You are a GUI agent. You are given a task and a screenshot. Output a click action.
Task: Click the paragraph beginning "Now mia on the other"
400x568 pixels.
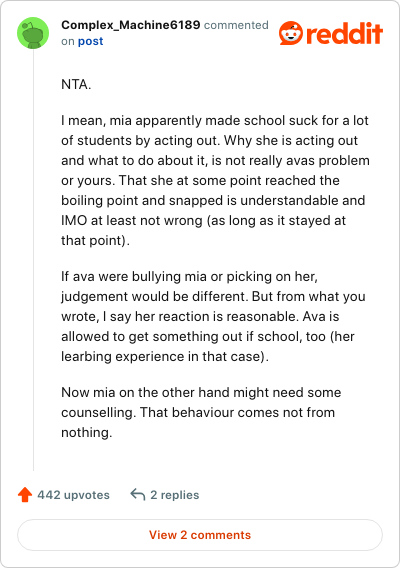(201, 412)
